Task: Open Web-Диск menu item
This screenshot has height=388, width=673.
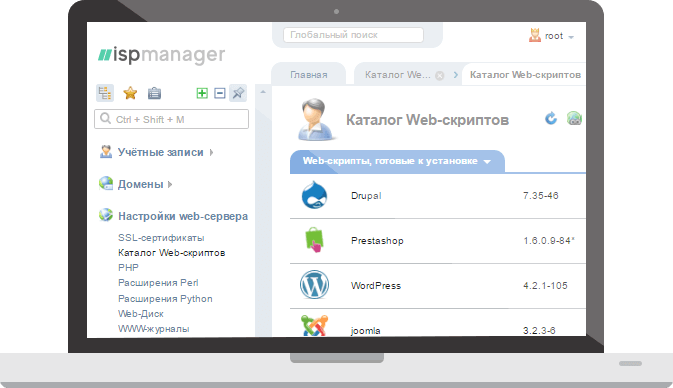Action: point(141,314)
